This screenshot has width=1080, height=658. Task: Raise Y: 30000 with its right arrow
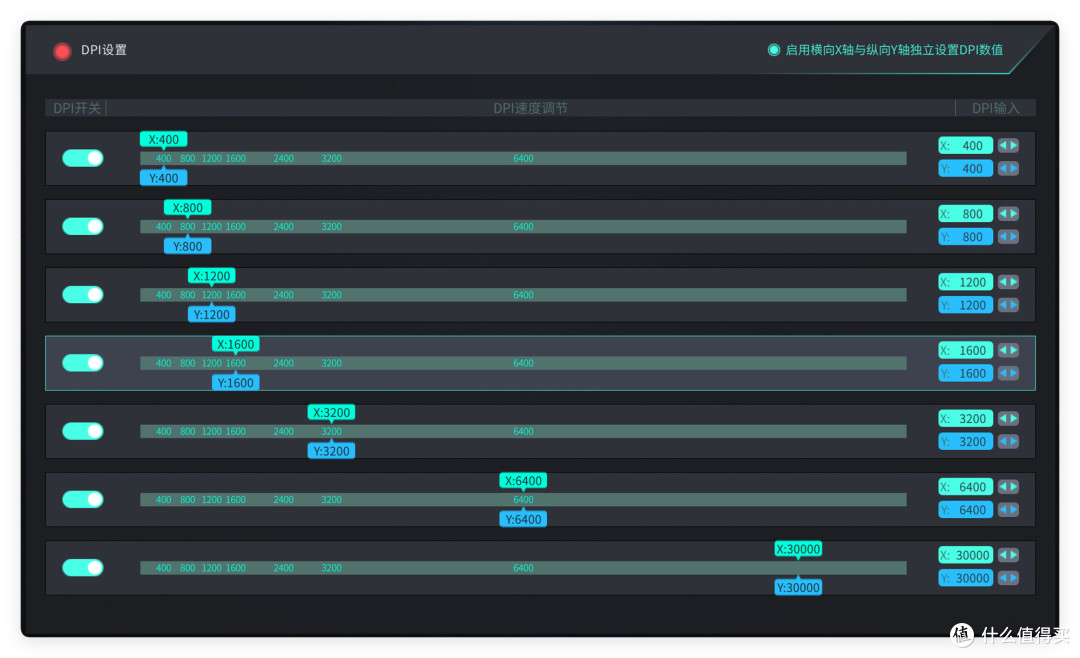click(x=1014, y=577)
